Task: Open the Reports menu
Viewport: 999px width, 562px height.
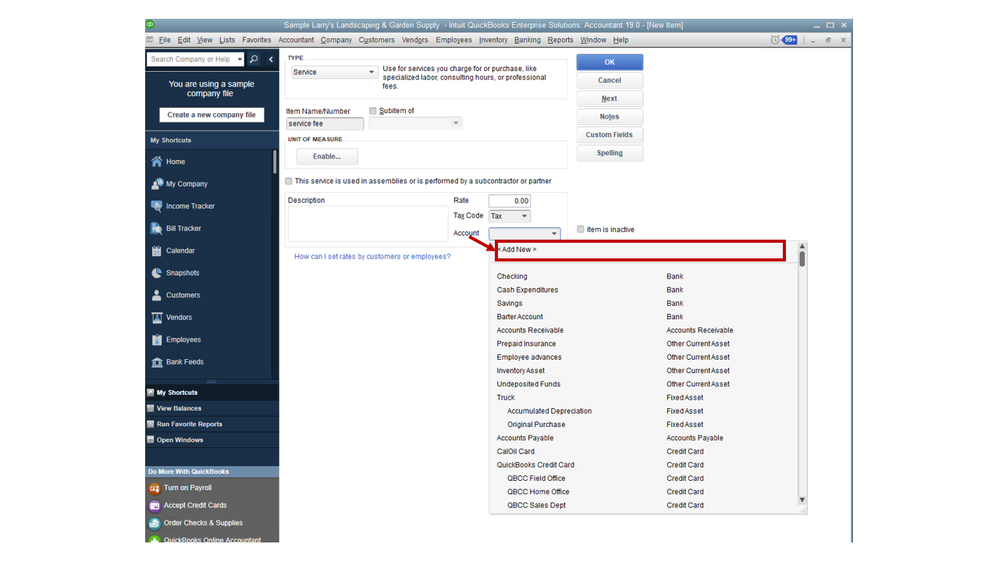Action: pyautogui.click(x=560, y=40)
